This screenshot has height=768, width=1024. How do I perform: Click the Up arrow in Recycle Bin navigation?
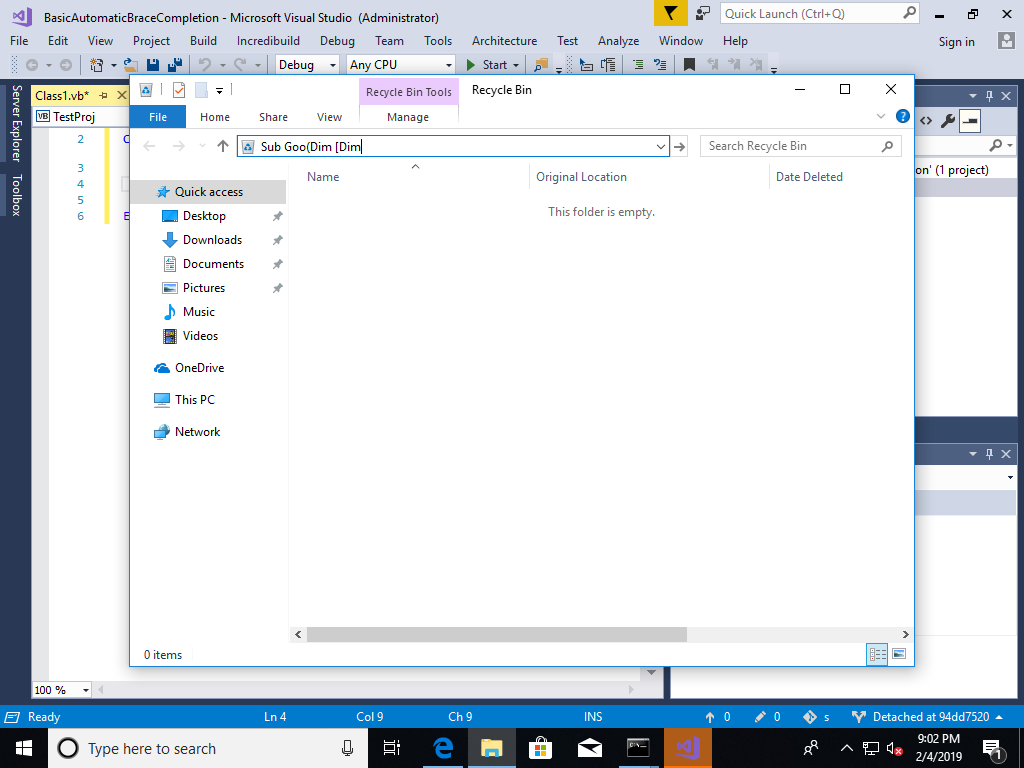tap(223, 146)
